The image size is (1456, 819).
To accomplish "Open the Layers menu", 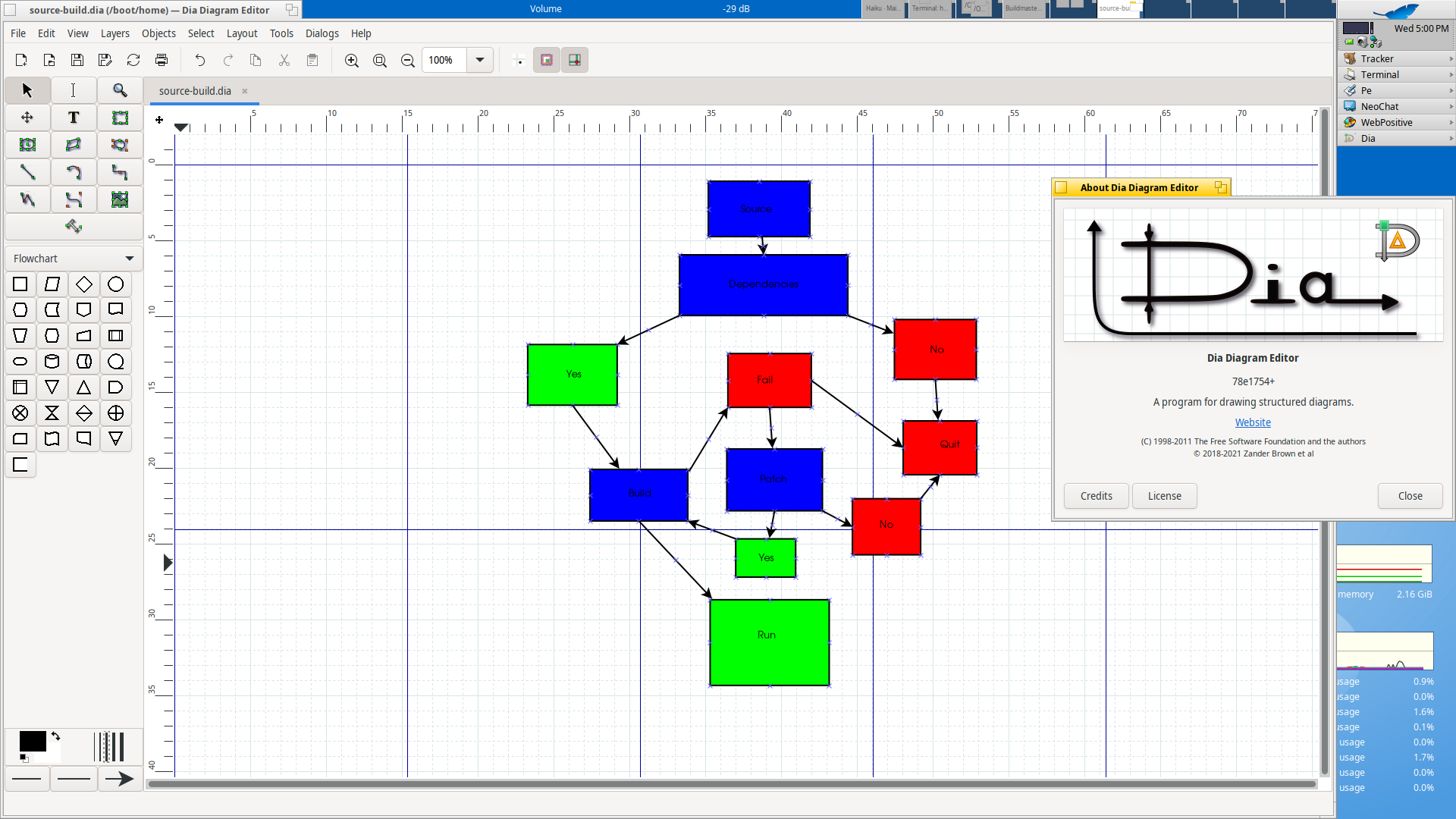I will (115, 33).
